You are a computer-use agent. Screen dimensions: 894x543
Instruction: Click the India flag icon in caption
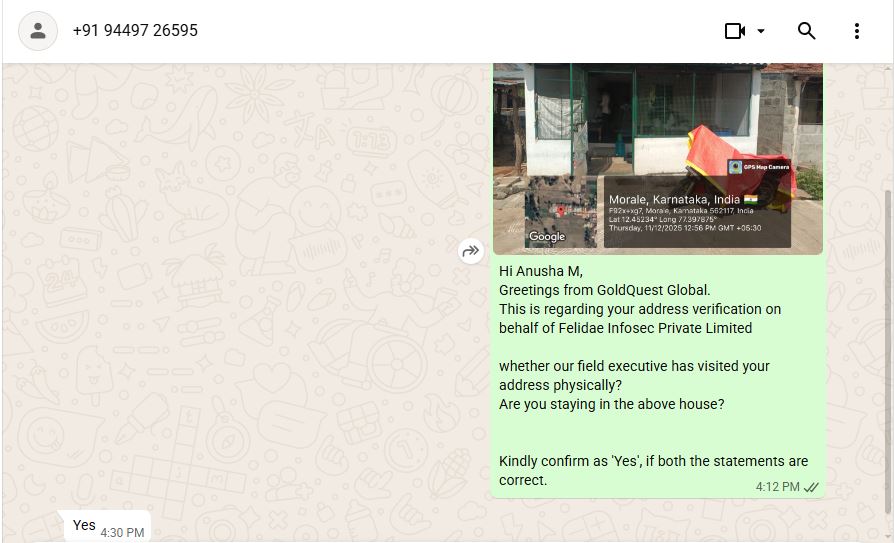pyautogui.click(x=750, y=200)
